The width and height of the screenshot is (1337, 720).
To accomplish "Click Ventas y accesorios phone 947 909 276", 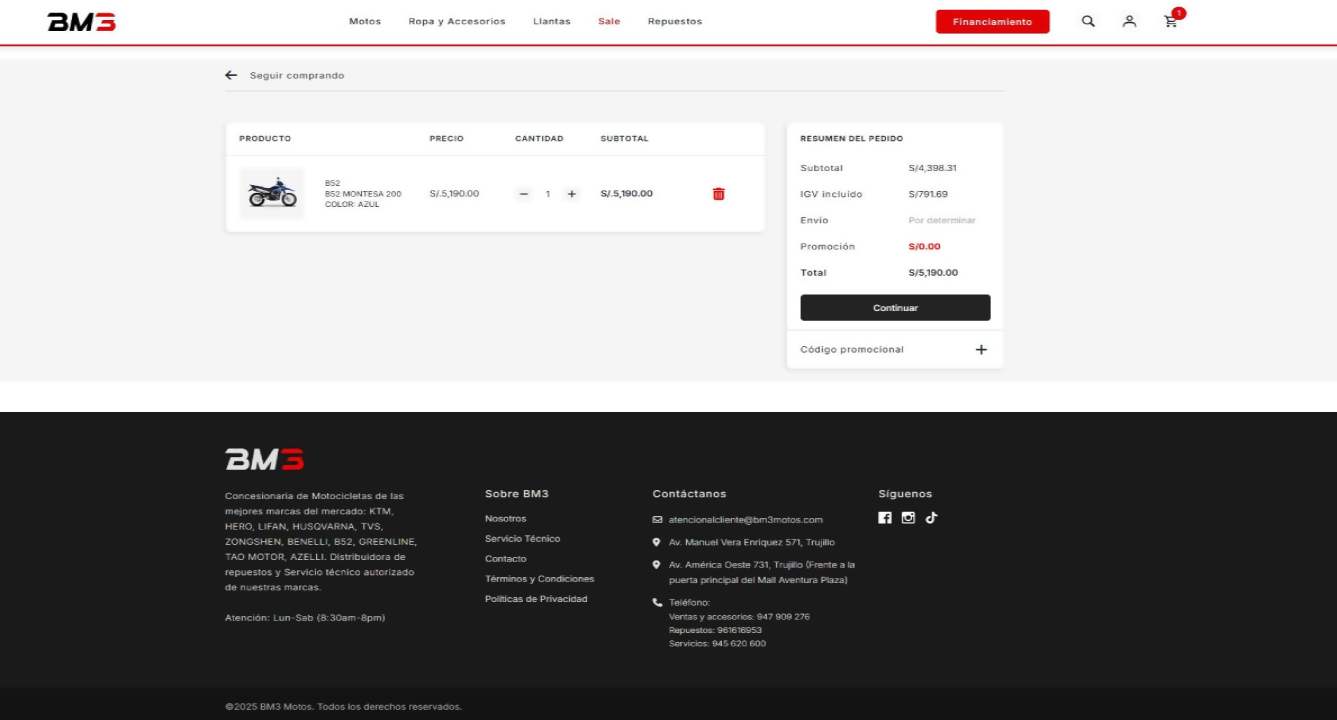I will tap(739, 616).
